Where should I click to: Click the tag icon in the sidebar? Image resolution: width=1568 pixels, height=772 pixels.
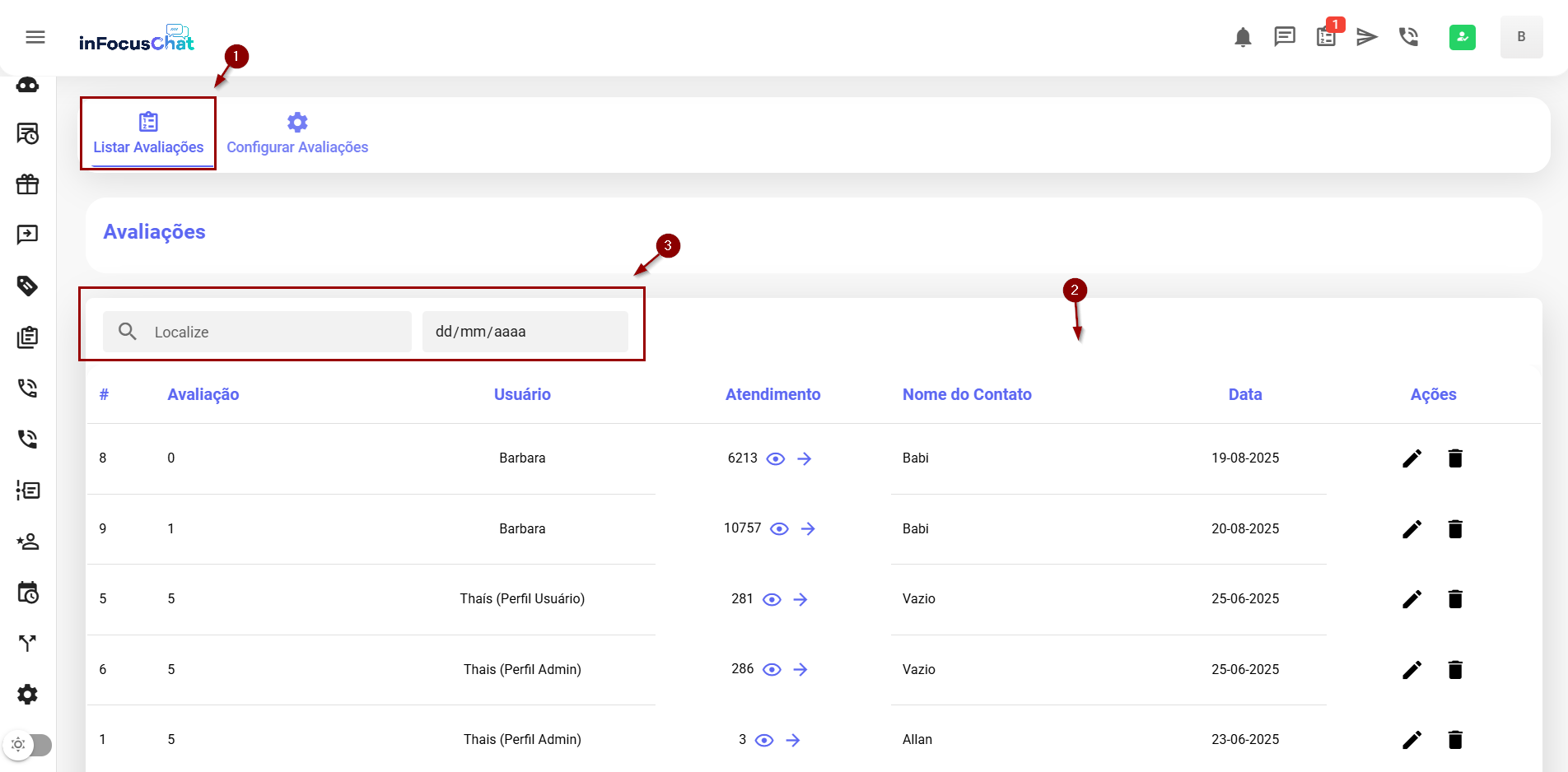click(28, 286)
